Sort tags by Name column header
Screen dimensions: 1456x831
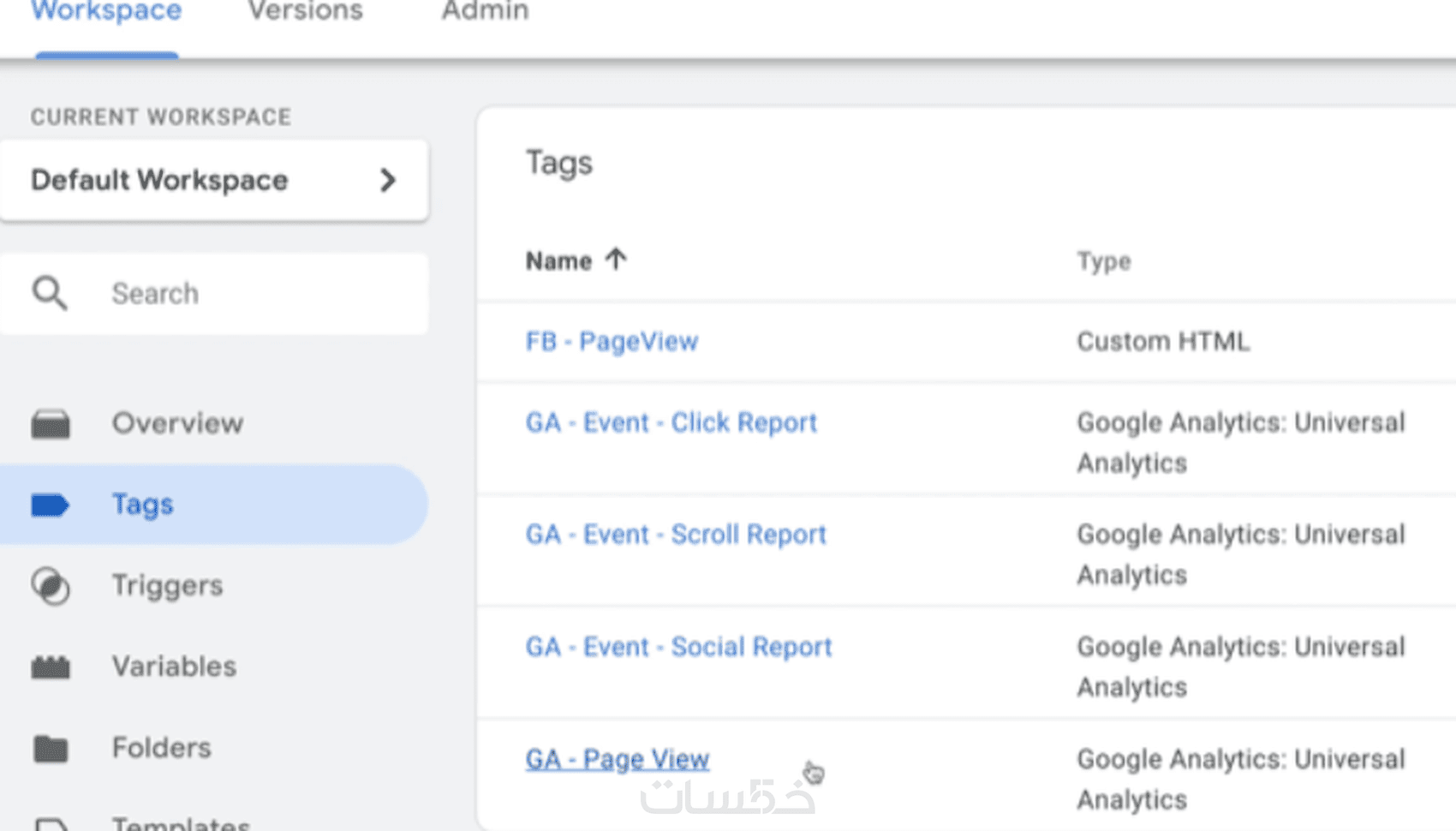tap(558, 260)
